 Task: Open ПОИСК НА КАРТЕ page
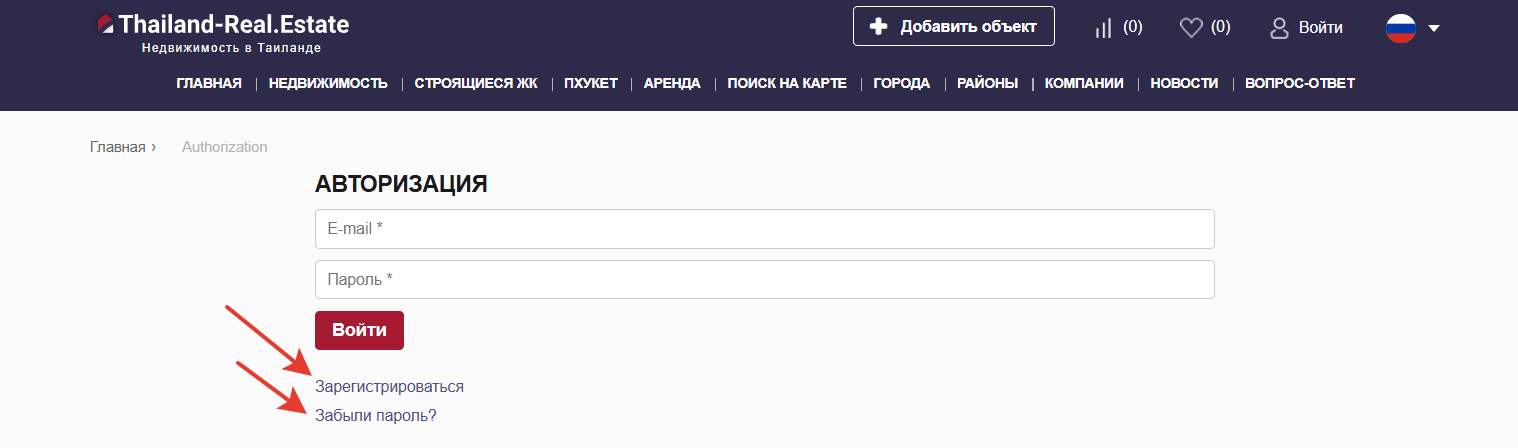[787, 83]
